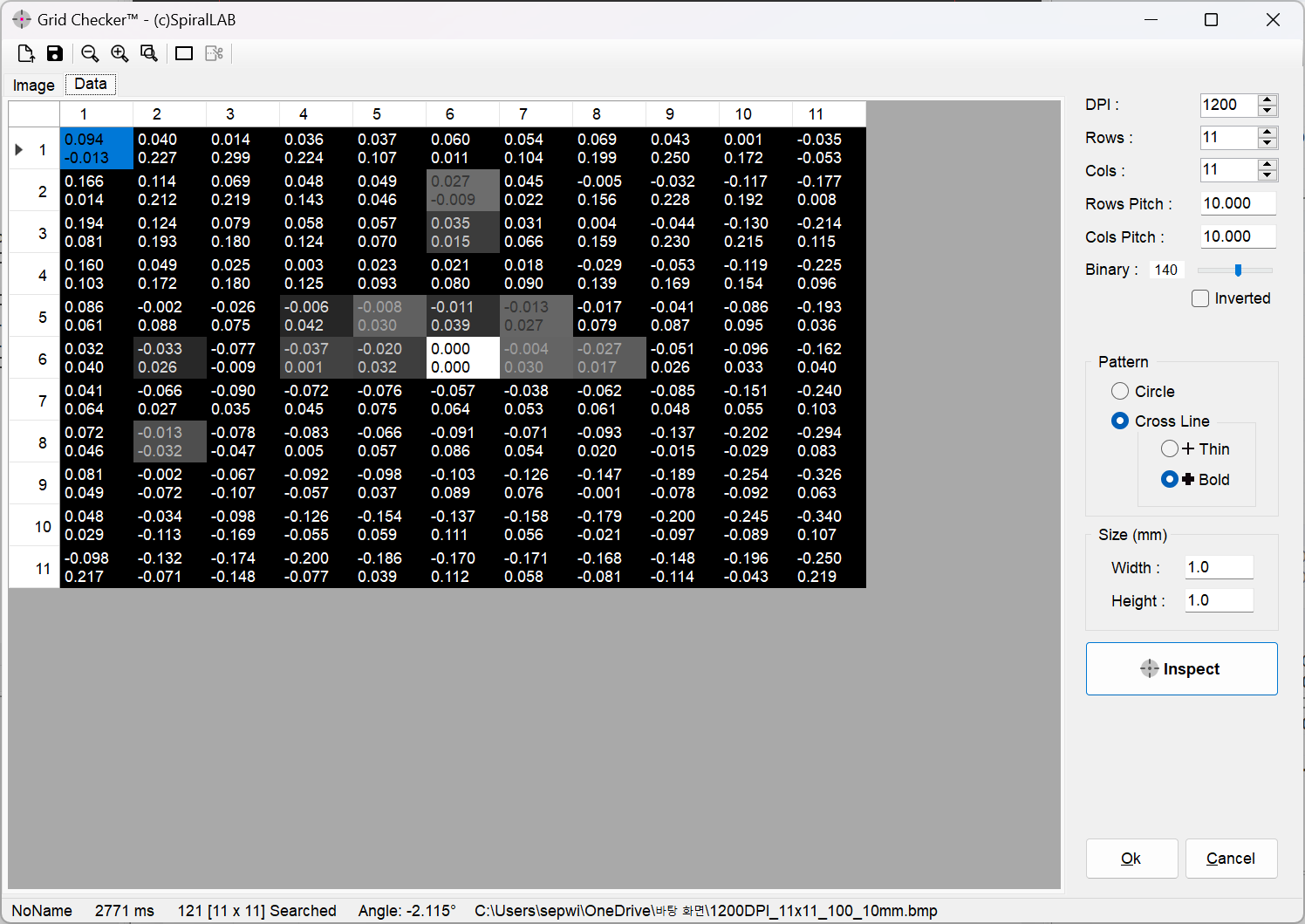Viewport: 1305px width, 924px height.
Task: Increase Cols with the up spinner arrow
Action: [x=1267, y=165]
